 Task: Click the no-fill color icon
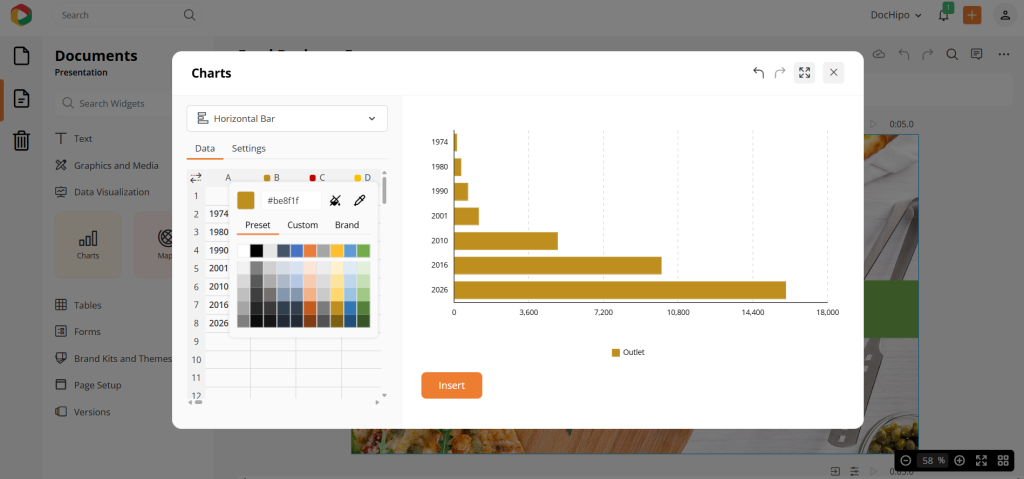[x=336, y=201]
